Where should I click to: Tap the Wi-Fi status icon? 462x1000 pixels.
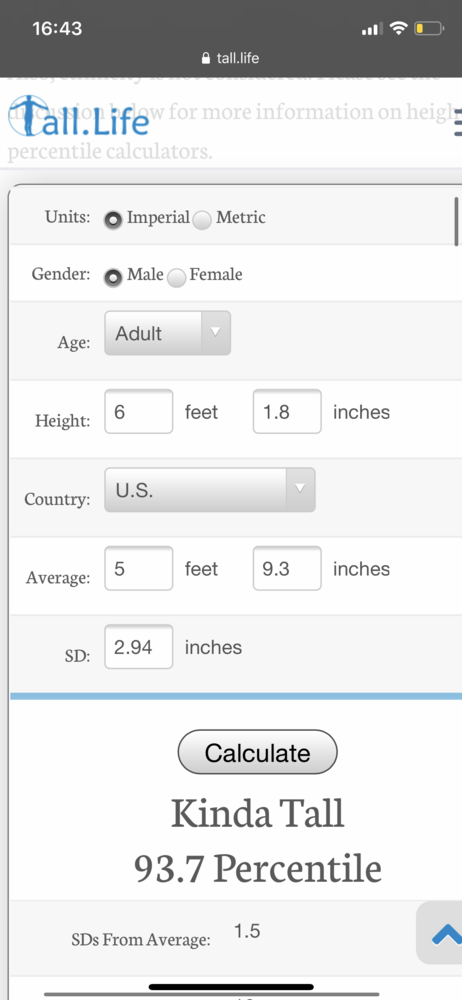(x=399, y=28)
